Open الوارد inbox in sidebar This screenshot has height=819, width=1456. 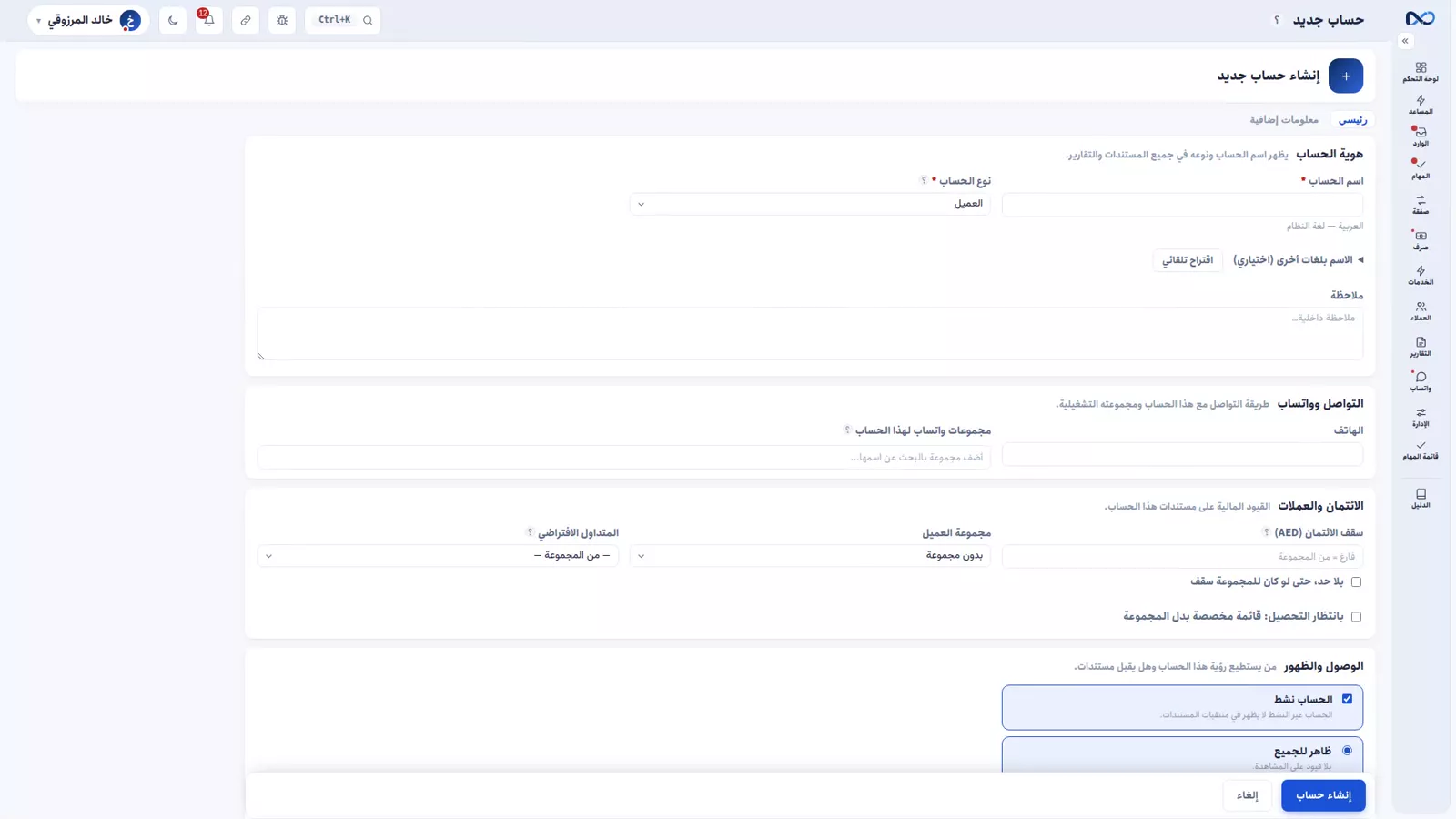1421,136
